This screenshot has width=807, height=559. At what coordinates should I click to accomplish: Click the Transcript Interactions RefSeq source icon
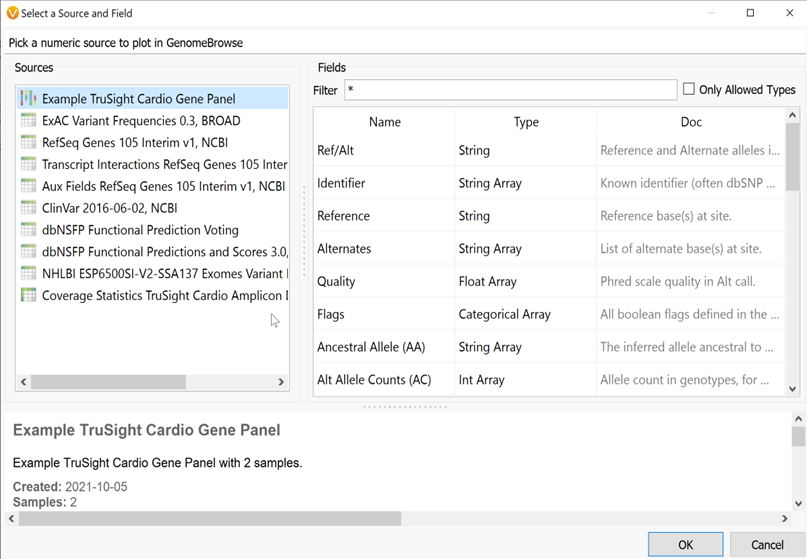(x=28, y=165)
